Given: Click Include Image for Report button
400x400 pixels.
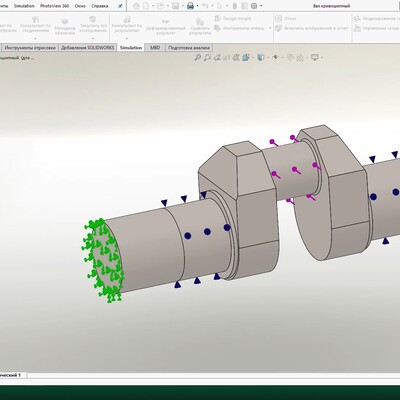Looking at the screenshot, I should [x=312, y=29].
